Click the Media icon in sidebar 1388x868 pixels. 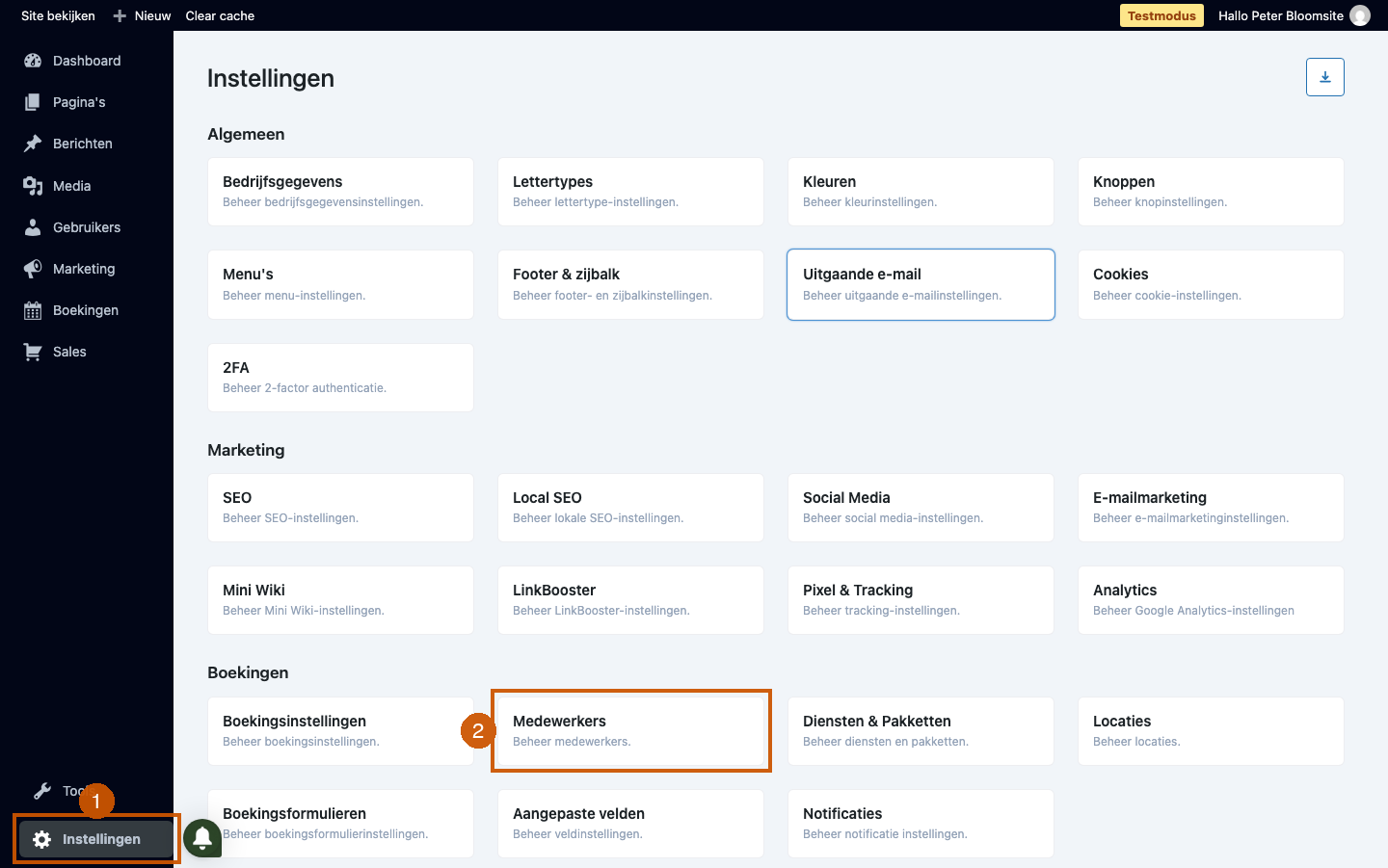click(x=33, y=186)
